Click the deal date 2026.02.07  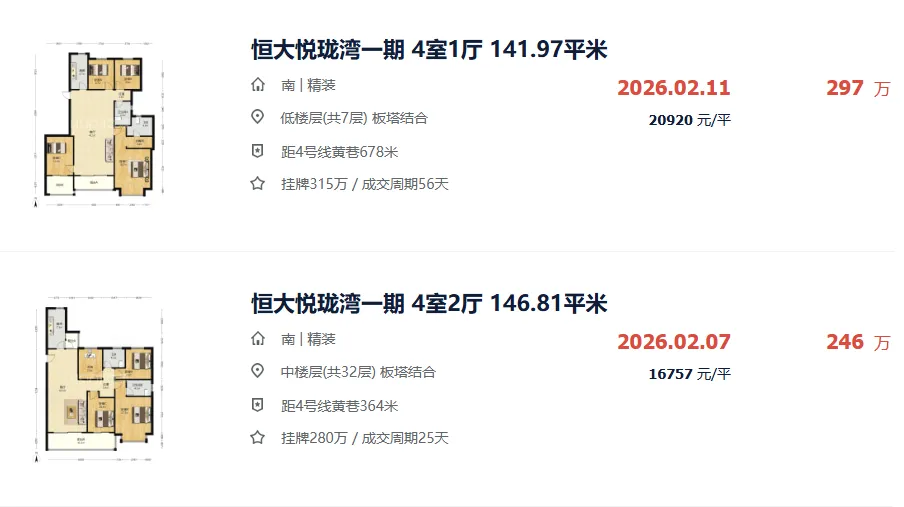(674, 341)
